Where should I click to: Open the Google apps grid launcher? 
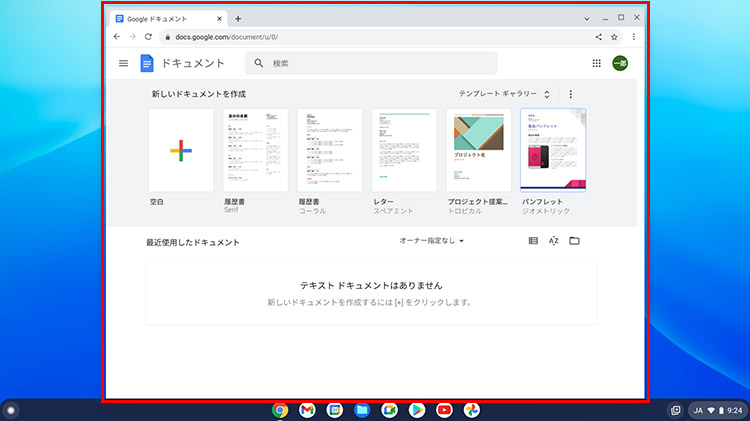click(597, 63)
